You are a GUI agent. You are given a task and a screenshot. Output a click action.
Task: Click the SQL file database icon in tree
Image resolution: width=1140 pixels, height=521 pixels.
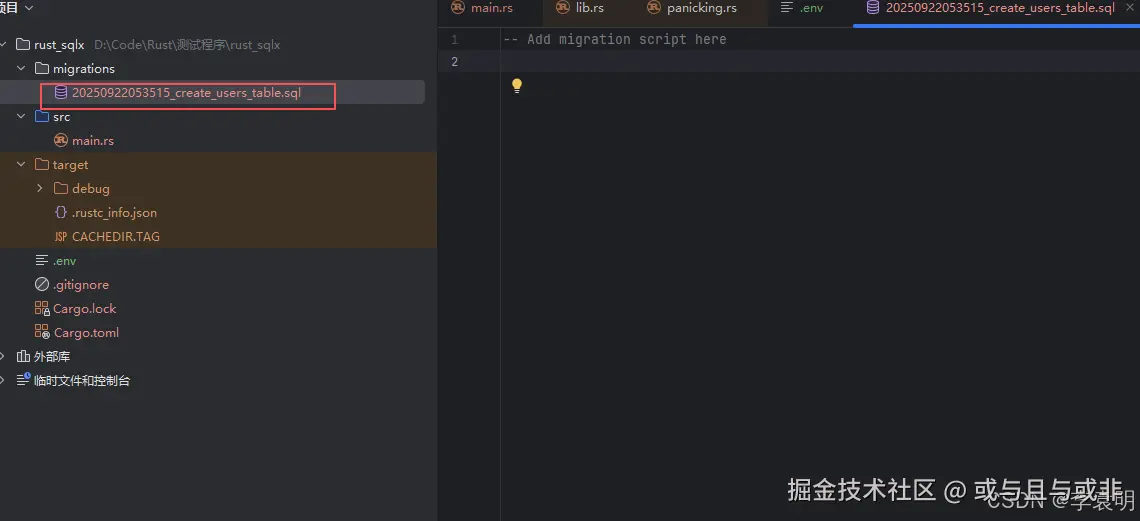point(61,92)
